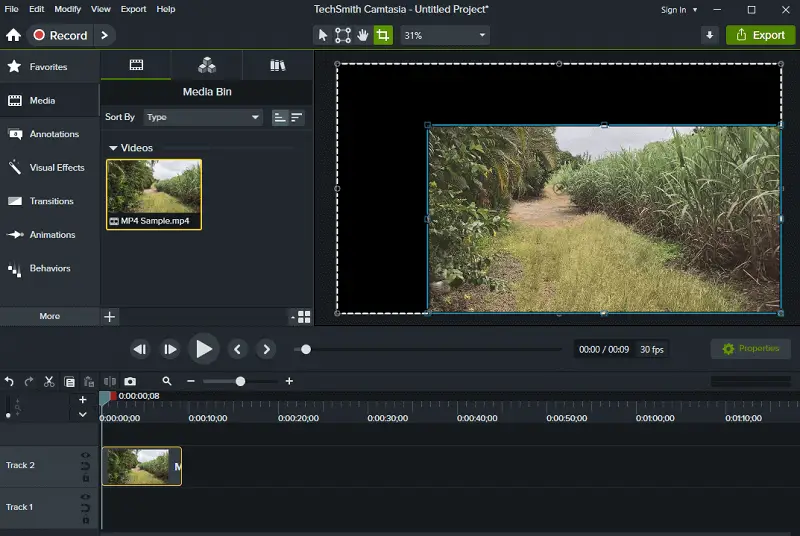Switch Media Bin to grid thumbnail view
800x536 pixels.
click(304, 317)
